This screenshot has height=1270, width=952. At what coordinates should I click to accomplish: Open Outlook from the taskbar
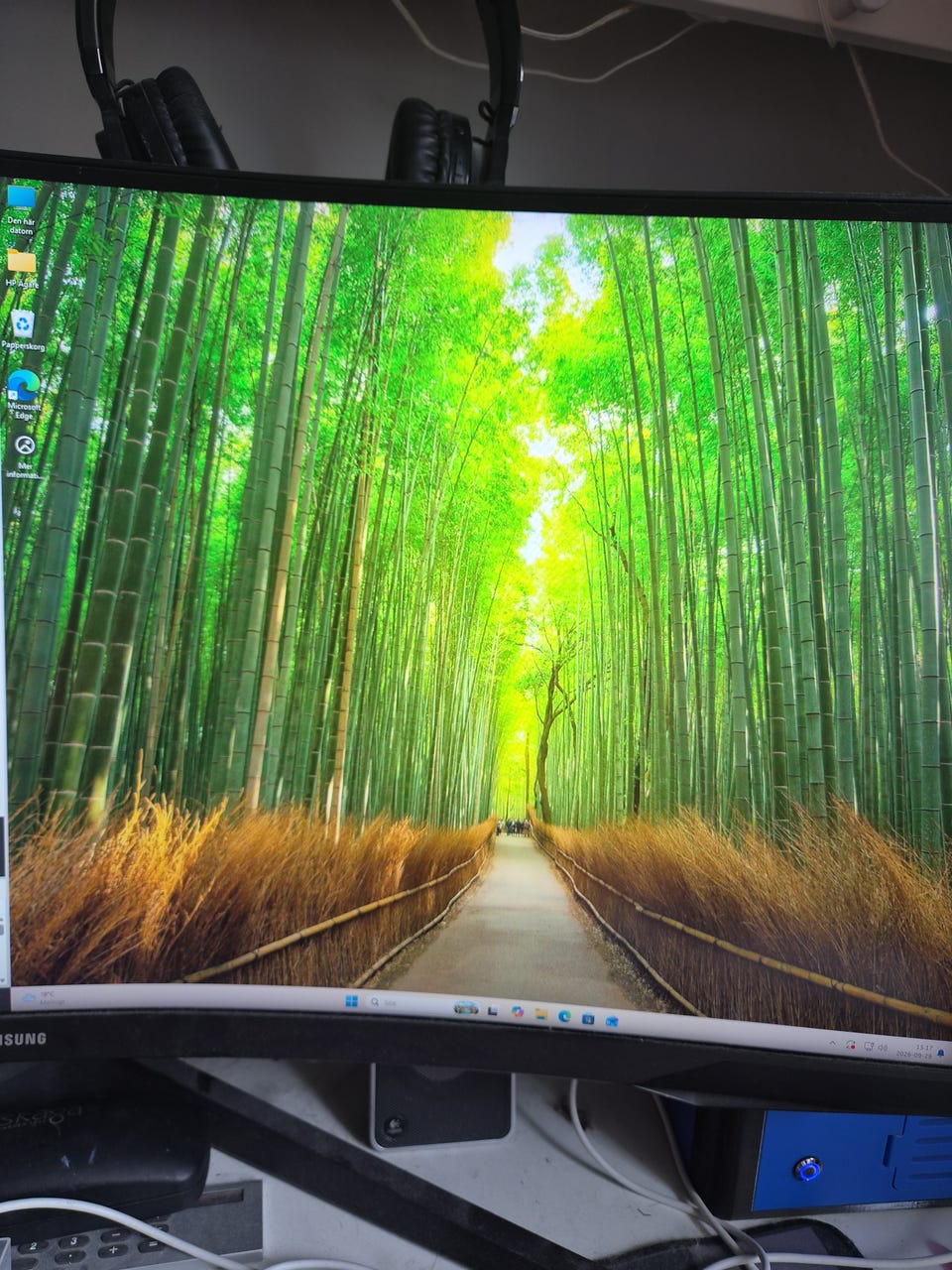[612, 1020]
